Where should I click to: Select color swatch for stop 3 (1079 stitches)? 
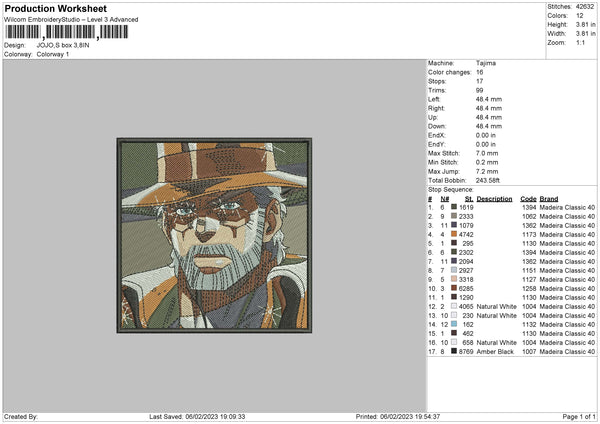click(454, 225)
